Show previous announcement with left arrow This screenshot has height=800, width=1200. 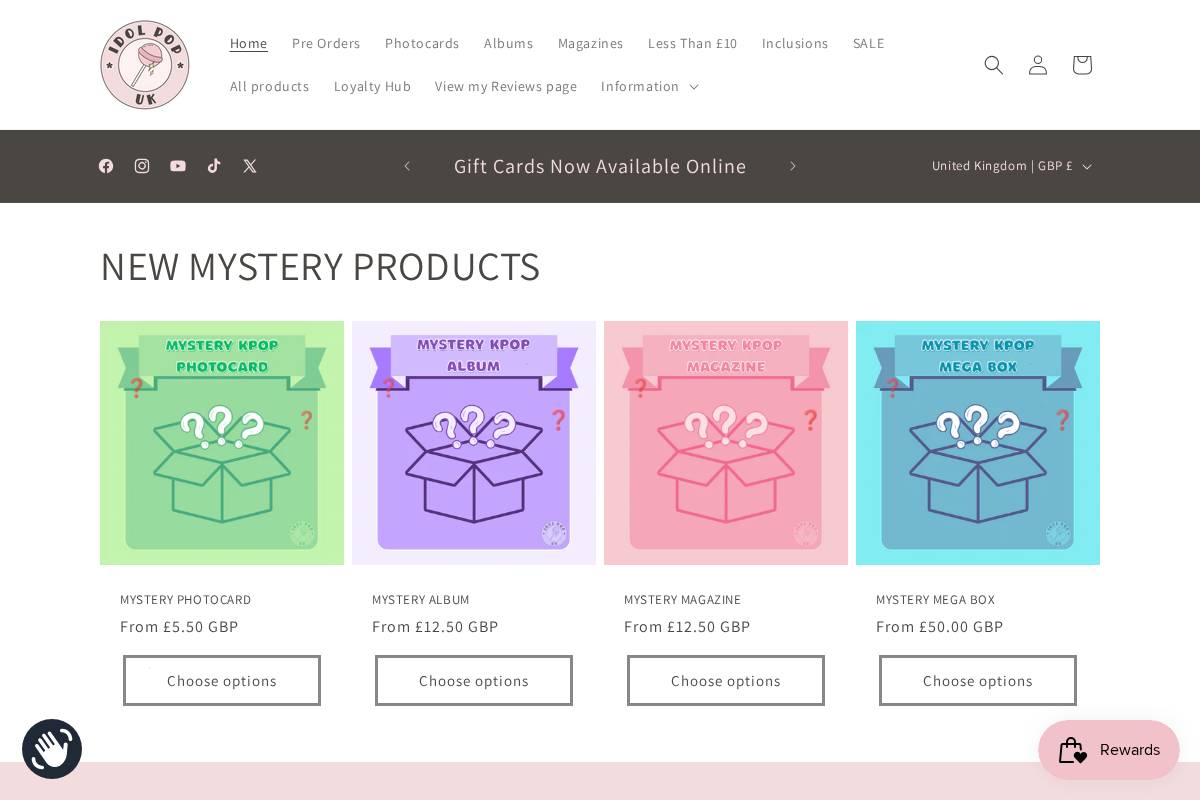407,166
